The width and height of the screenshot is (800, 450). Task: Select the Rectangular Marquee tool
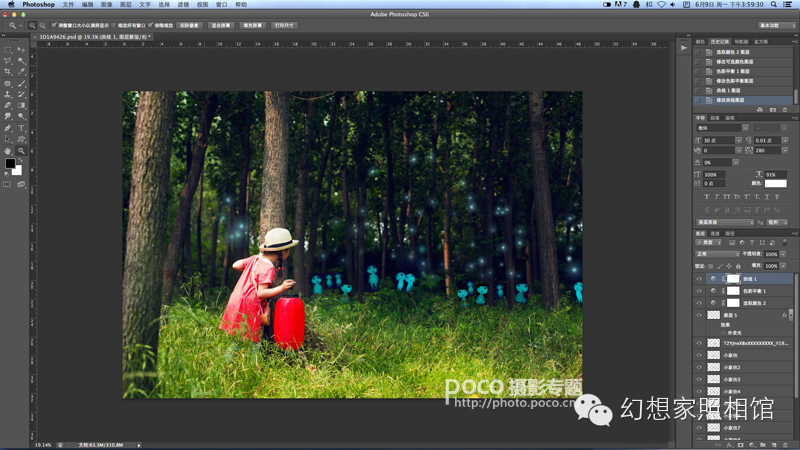(x=8, y=49)
